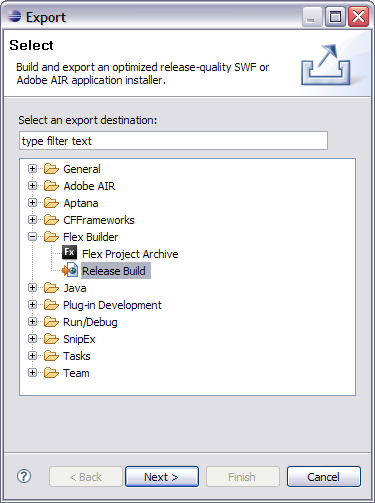Click the General folder icon

(x=51, y=169)
